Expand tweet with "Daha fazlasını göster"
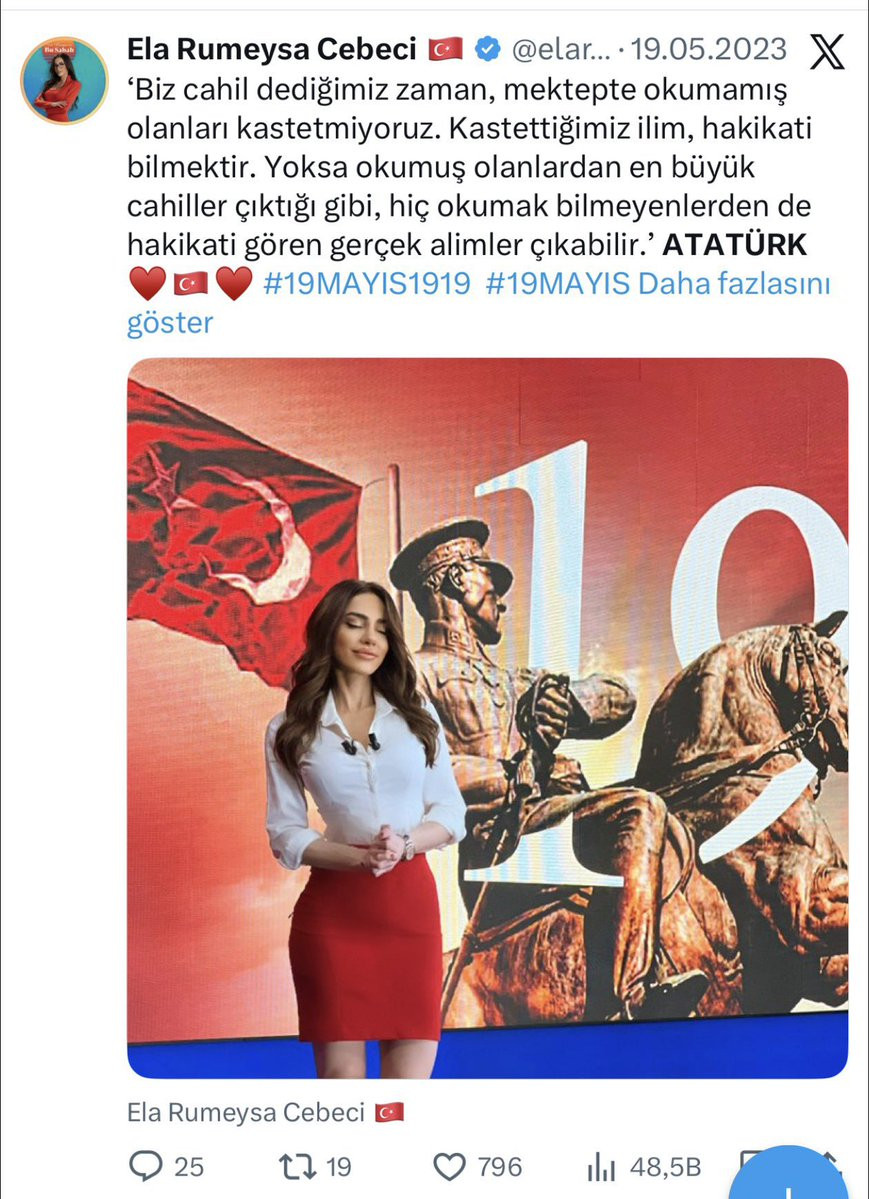Viewport: 869px width, 1199px height. [x=478, y=303]
